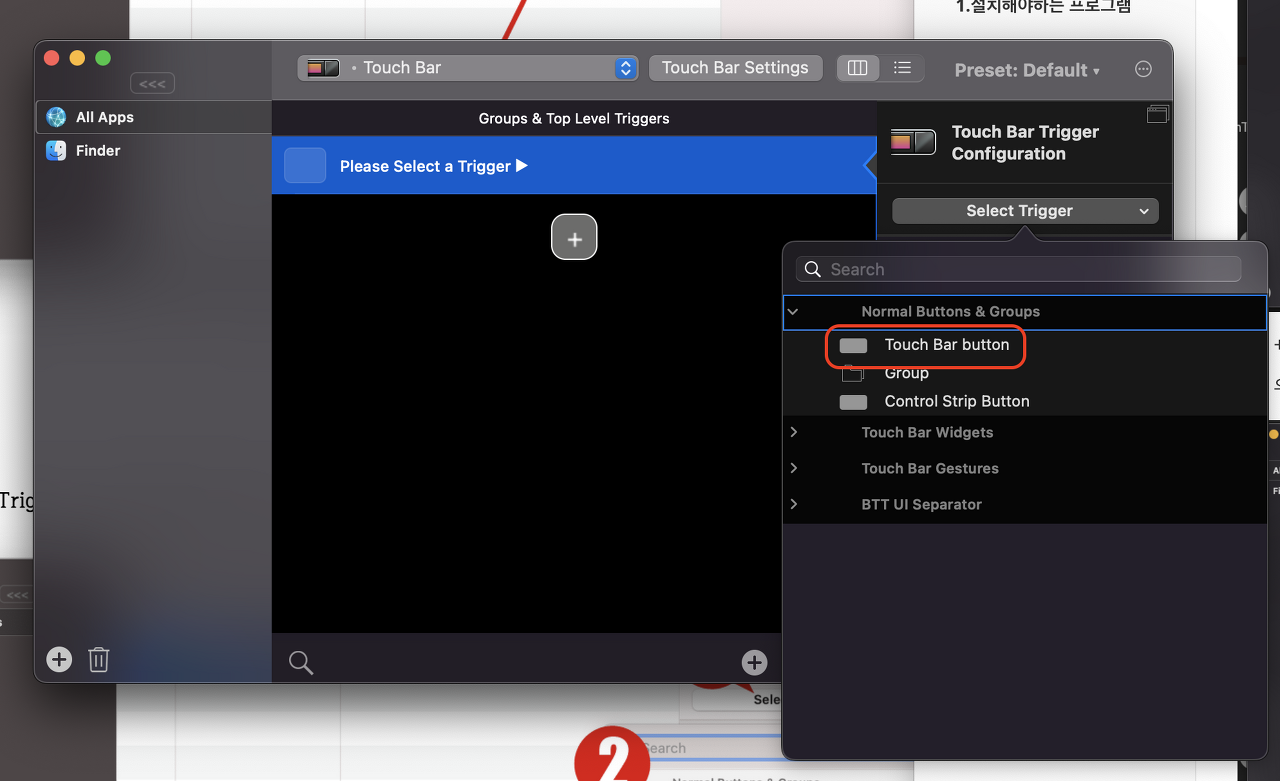Open the Select Trigger dropdown
The width and height of the screenshot is (1280, 781).
[x=1025, y=211]
